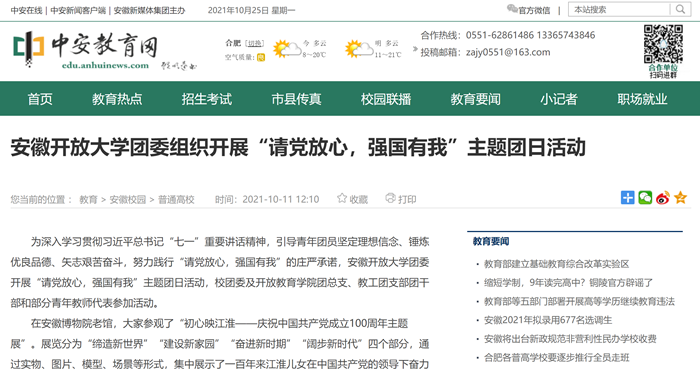
Task: Click the 教育要闻 sidebar heading
Action: pyautogui.click(x=491, y=241)
